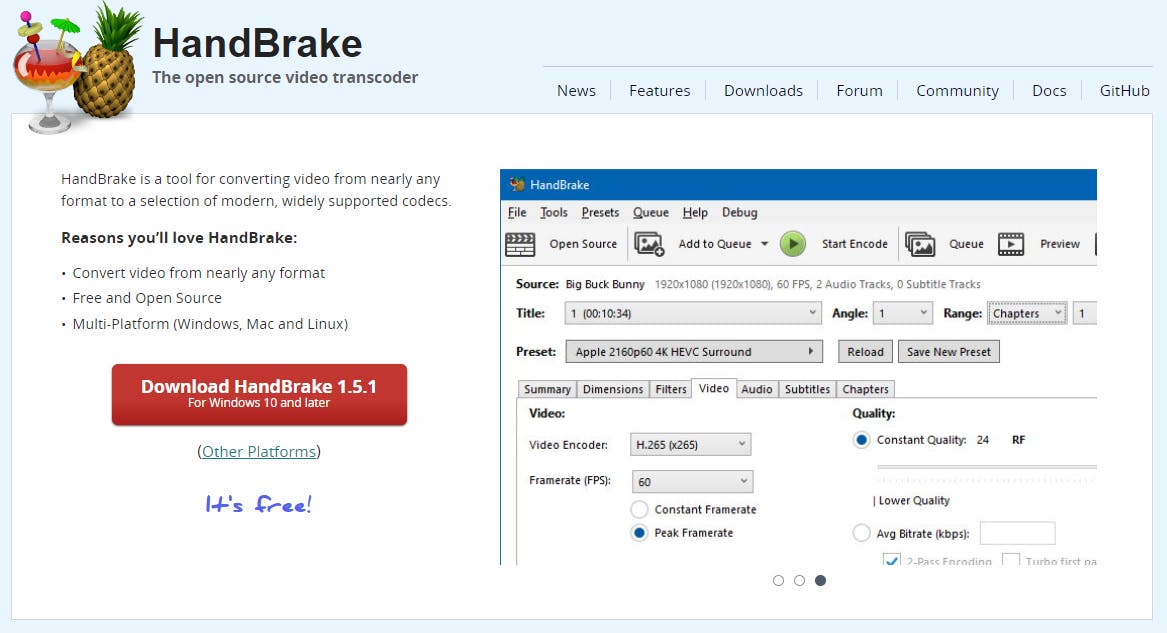Open the Other Platforms link
Image resolution: width=1167 pixels, height=633 pixels.
[x=259, y=452]
